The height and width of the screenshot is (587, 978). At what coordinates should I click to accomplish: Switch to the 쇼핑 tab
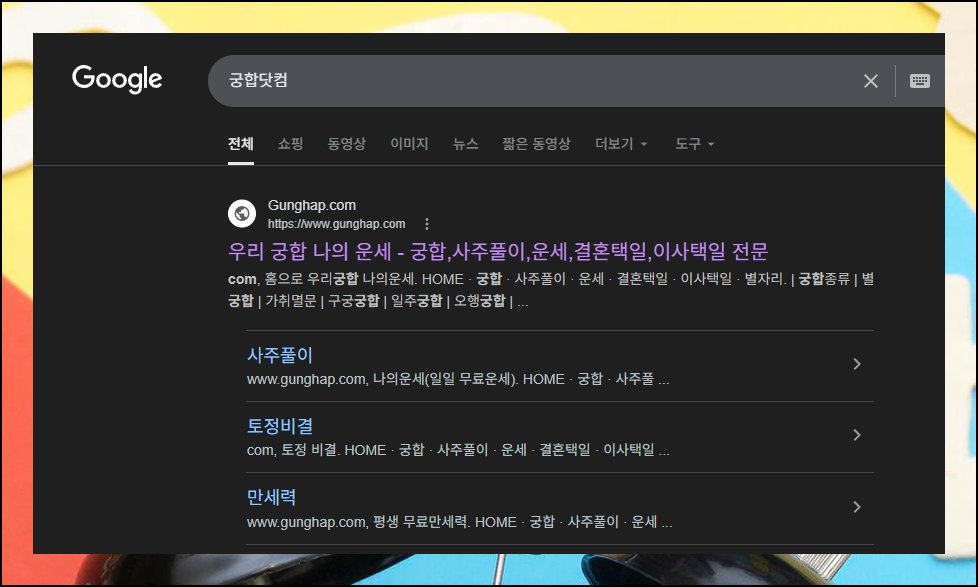(x=291, y=144)
